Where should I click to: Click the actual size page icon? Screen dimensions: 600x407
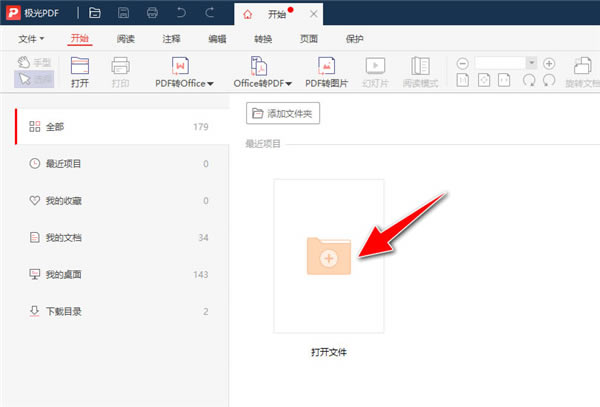[463, 80]
